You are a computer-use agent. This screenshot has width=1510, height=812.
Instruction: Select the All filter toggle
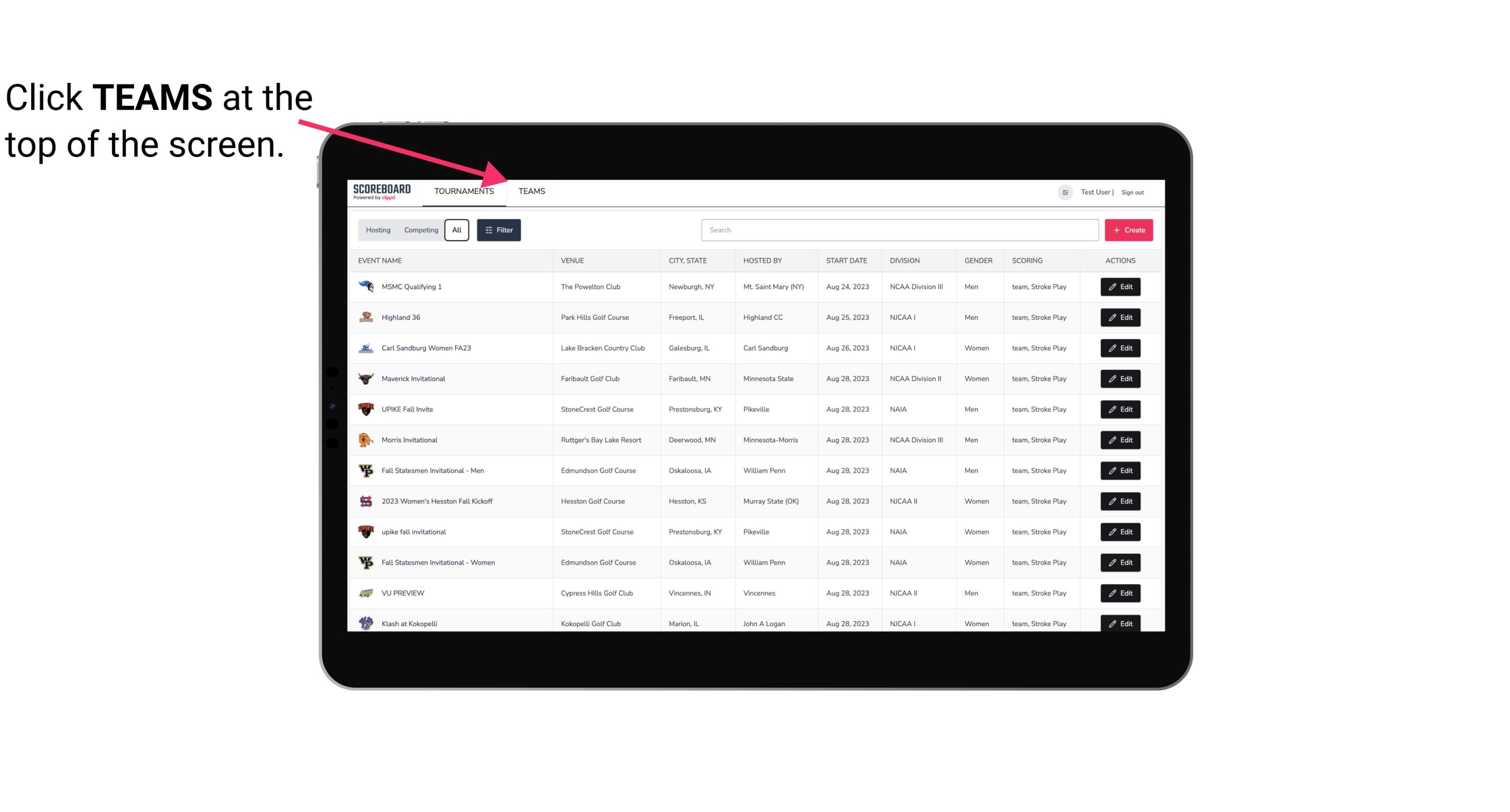[456, 230]
